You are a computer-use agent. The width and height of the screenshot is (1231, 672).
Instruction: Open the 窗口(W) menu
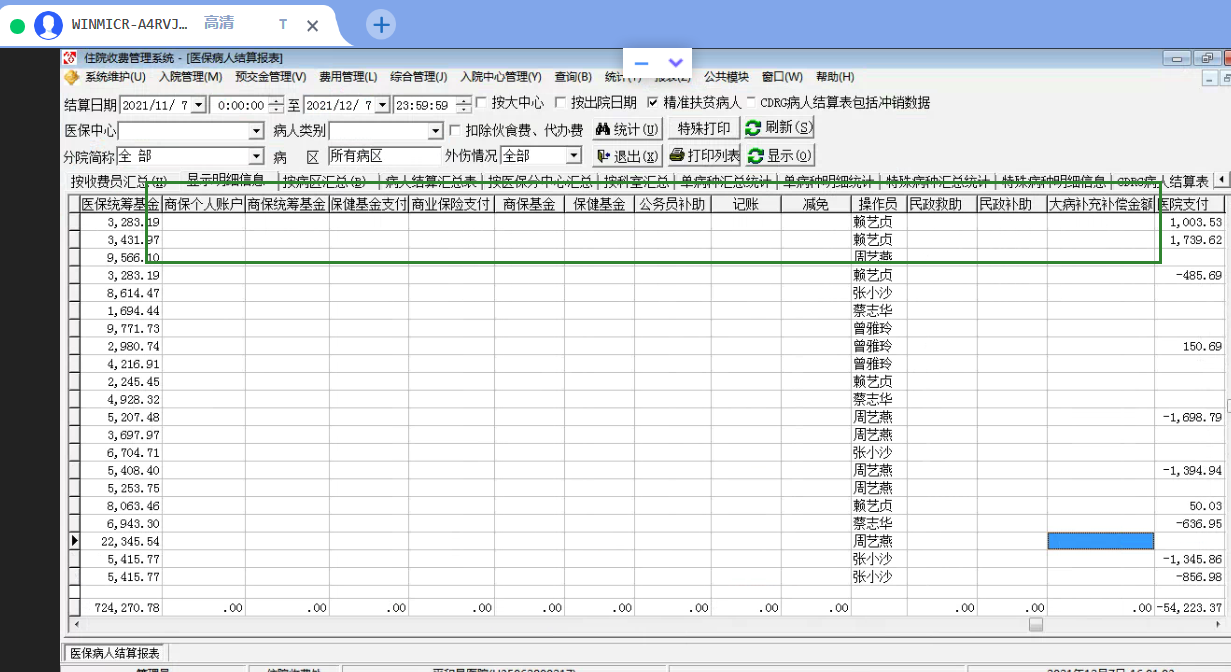(782, 77)
